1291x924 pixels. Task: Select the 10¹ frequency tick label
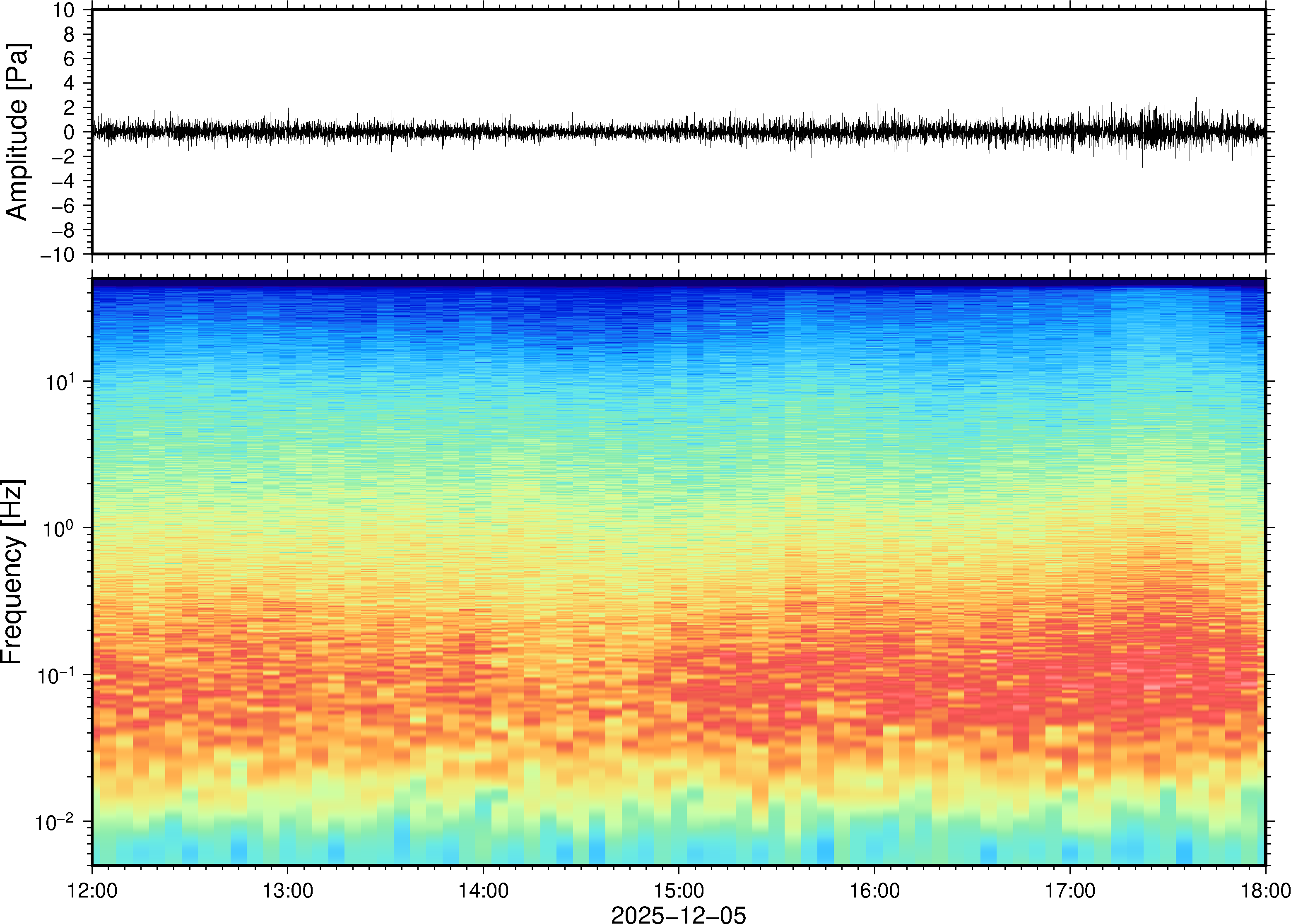pyautogui.click(x=60, y=382)
